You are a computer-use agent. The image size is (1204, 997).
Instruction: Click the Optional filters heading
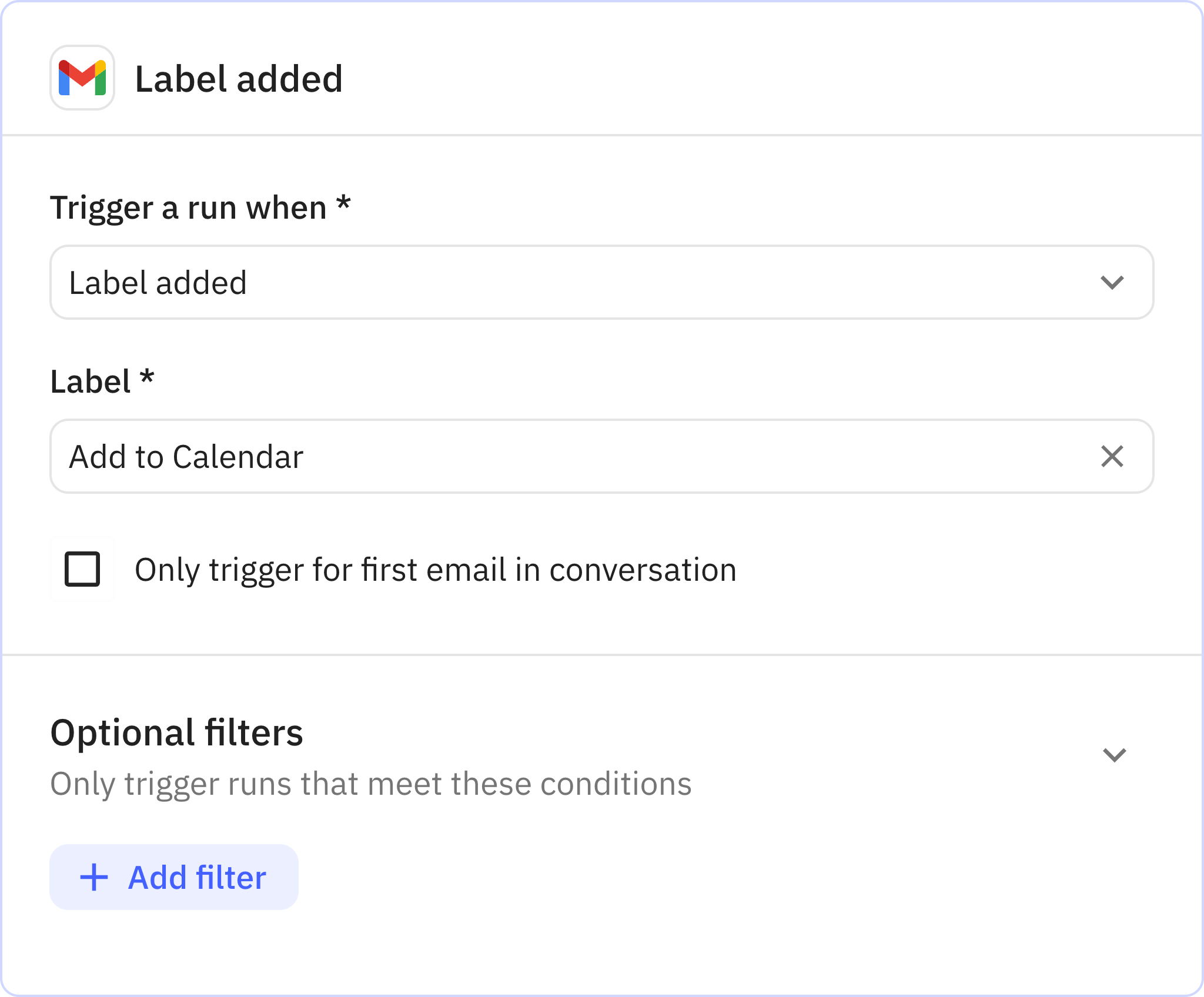coord(177,732)
